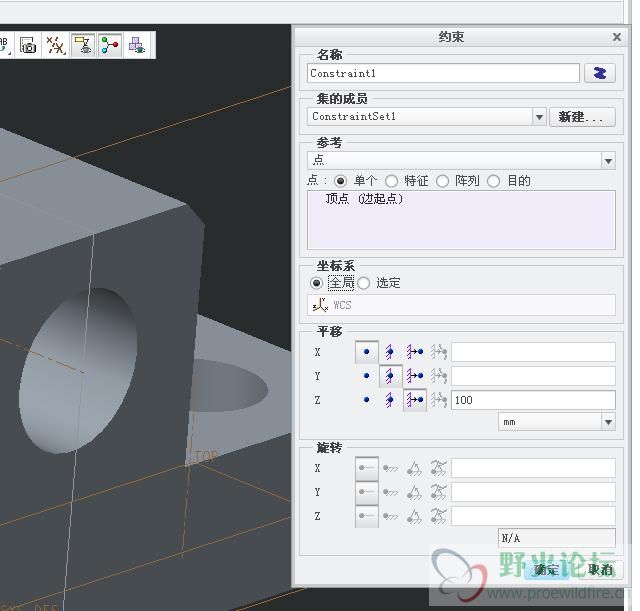Set Y translation to Fixed
640x611 pixels.
(x=390, y=375)
